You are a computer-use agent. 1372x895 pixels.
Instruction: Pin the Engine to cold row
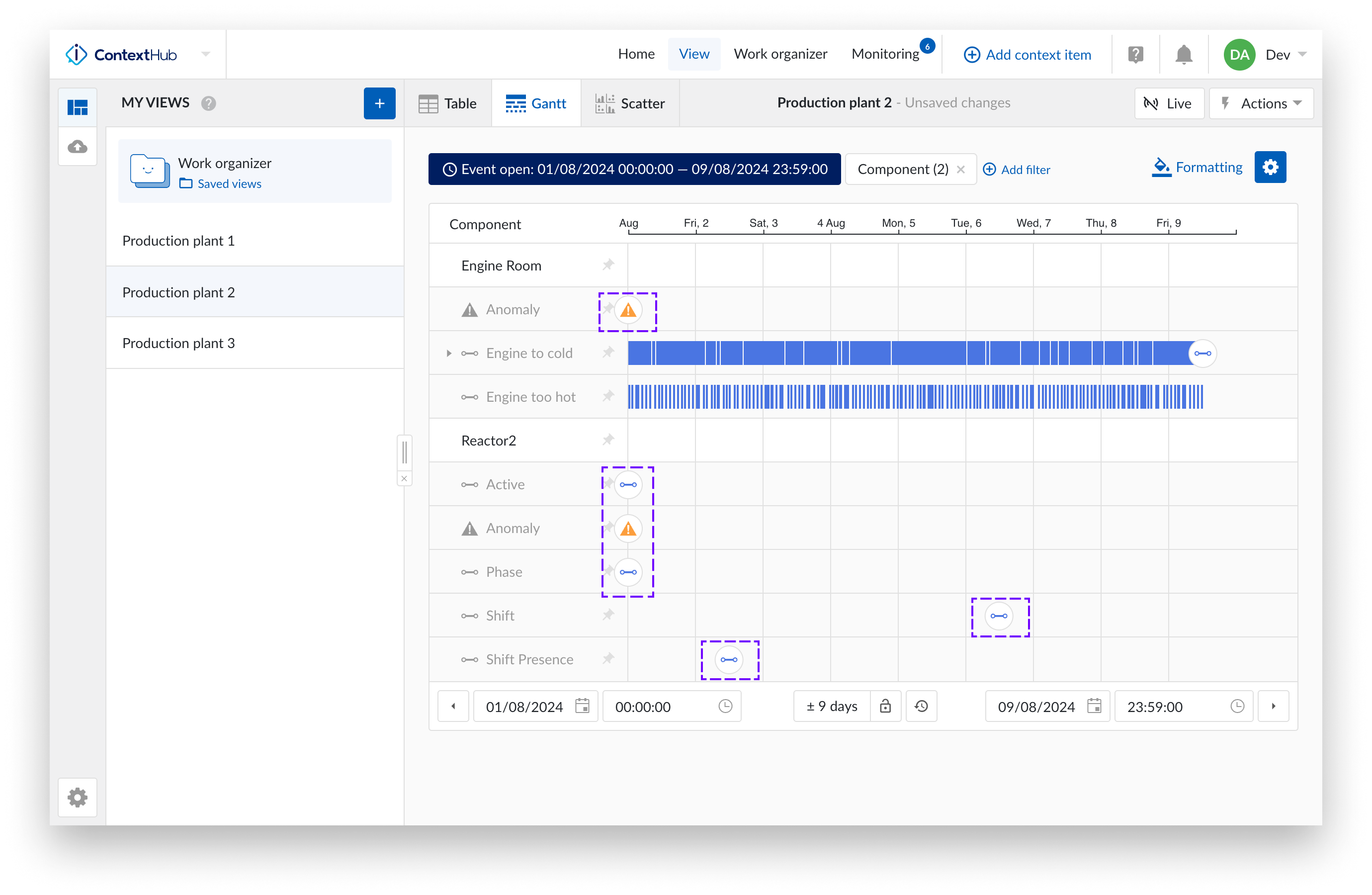[608, 353]
